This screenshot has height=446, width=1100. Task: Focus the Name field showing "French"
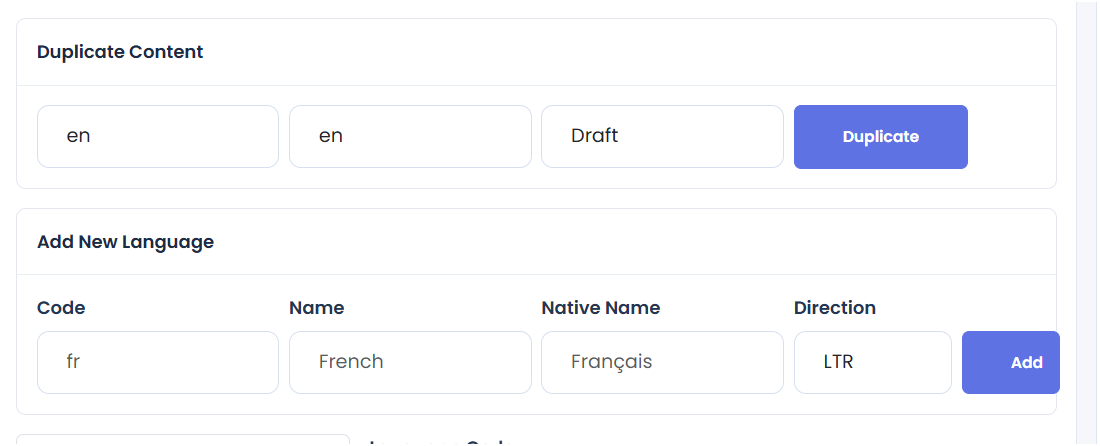[410, 363]
